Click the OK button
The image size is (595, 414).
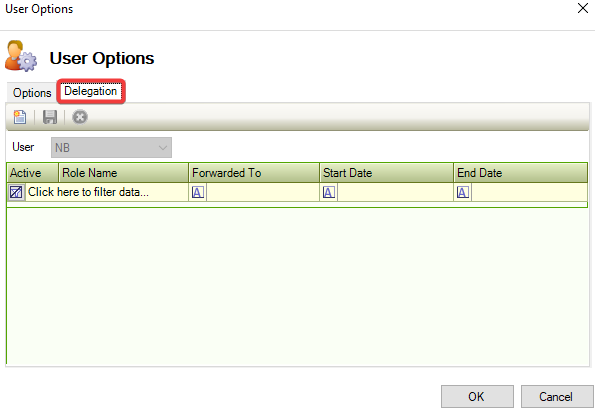(x=477, y=397)
